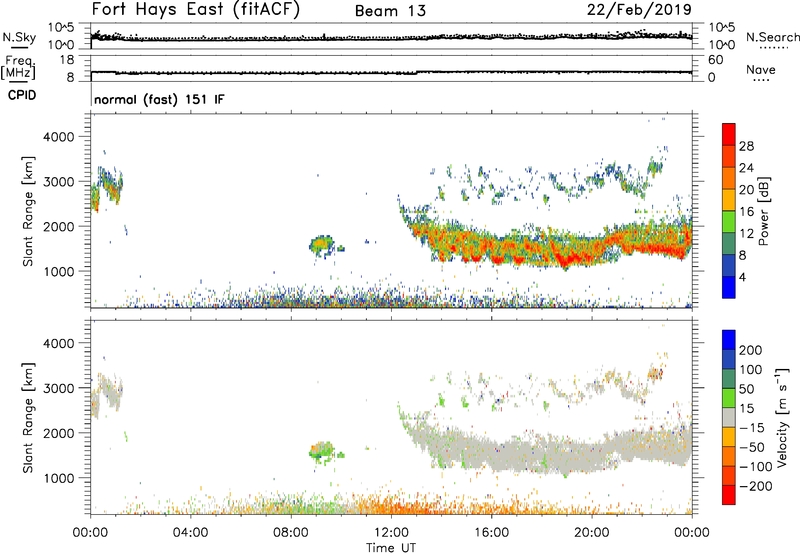
Task: Click the '04:00' time axis tick label
Action: pos(190,533)
